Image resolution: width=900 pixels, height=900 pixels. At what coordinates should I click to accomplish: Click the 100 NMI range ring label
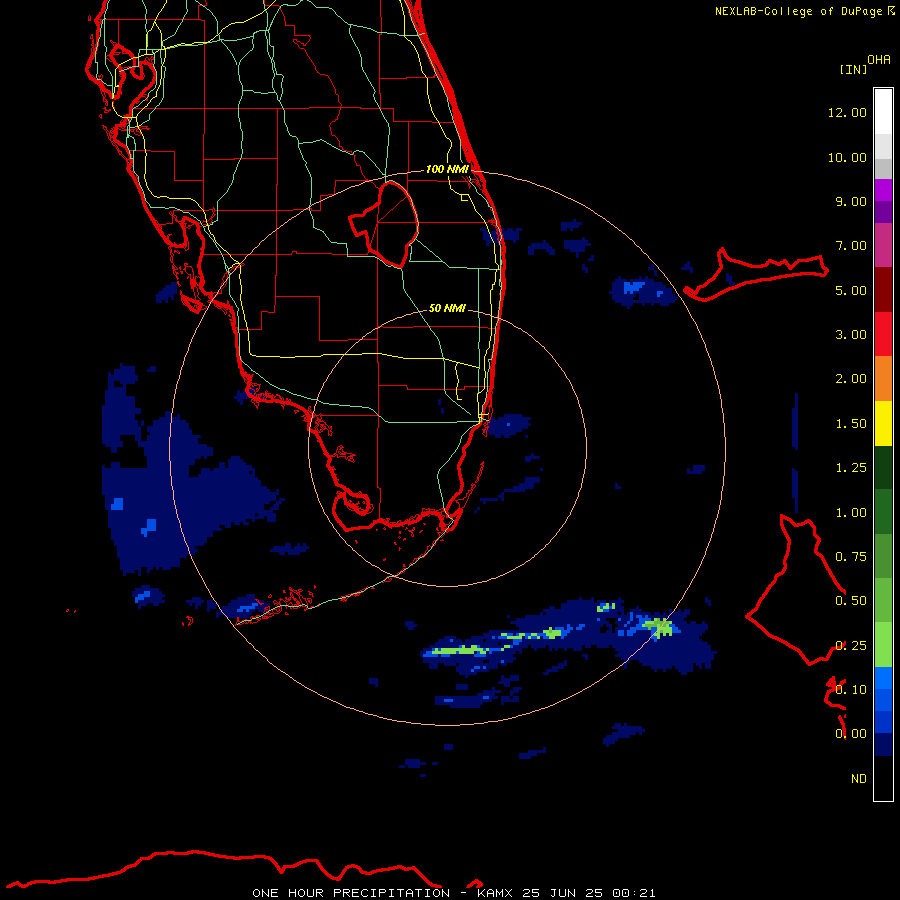pos(447,169)
